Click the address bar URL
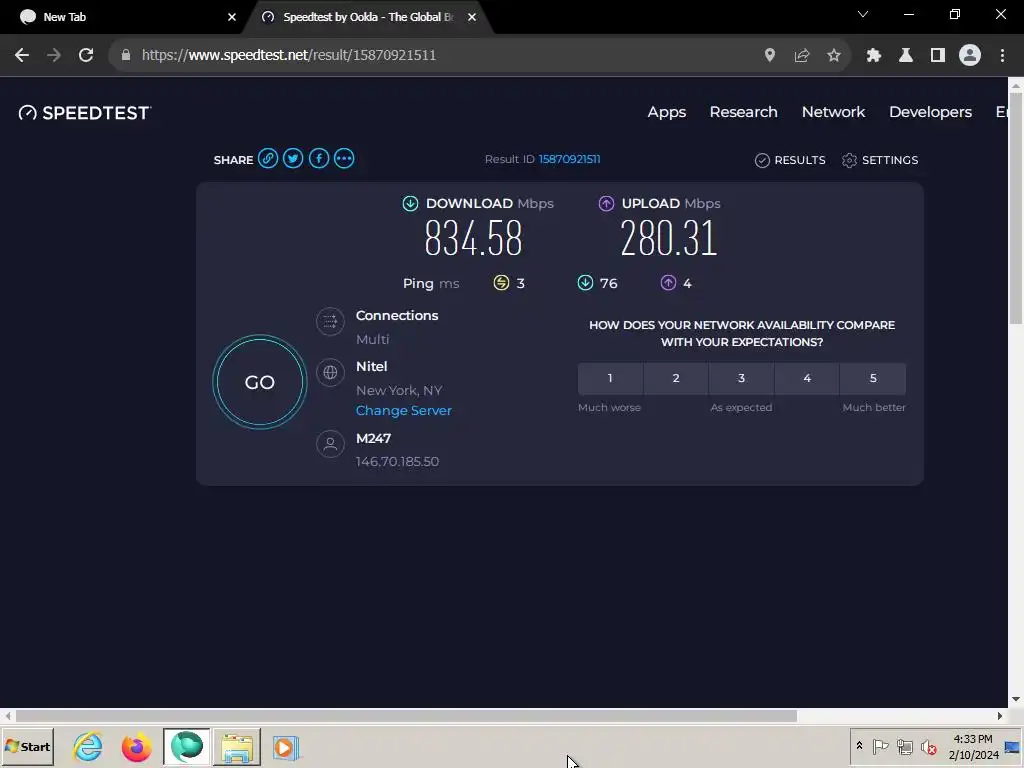This screenshot has height=768, width=1024. (x=289, y=56)
